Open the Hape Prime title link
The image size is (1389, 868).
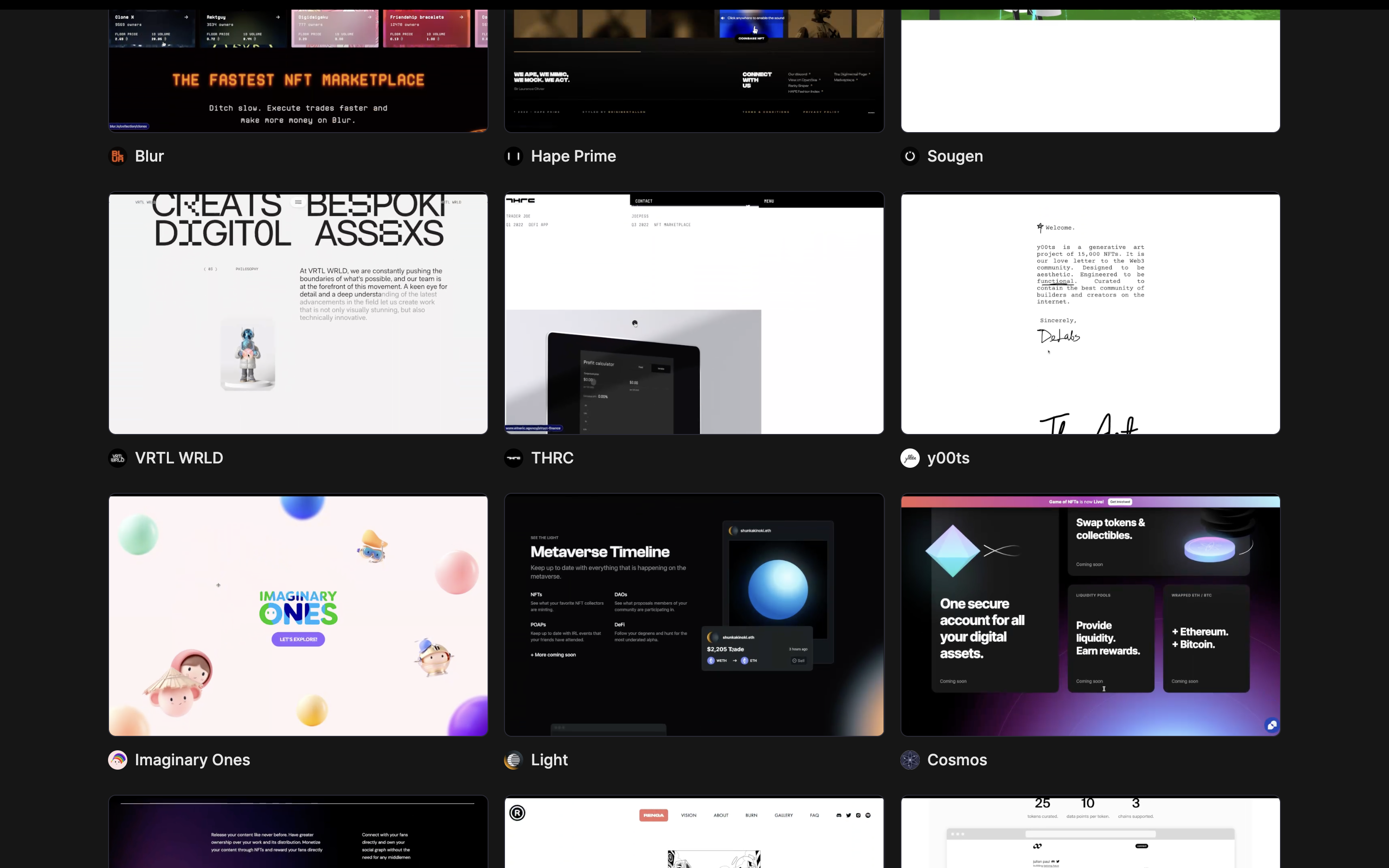click(x=573, y=156)
